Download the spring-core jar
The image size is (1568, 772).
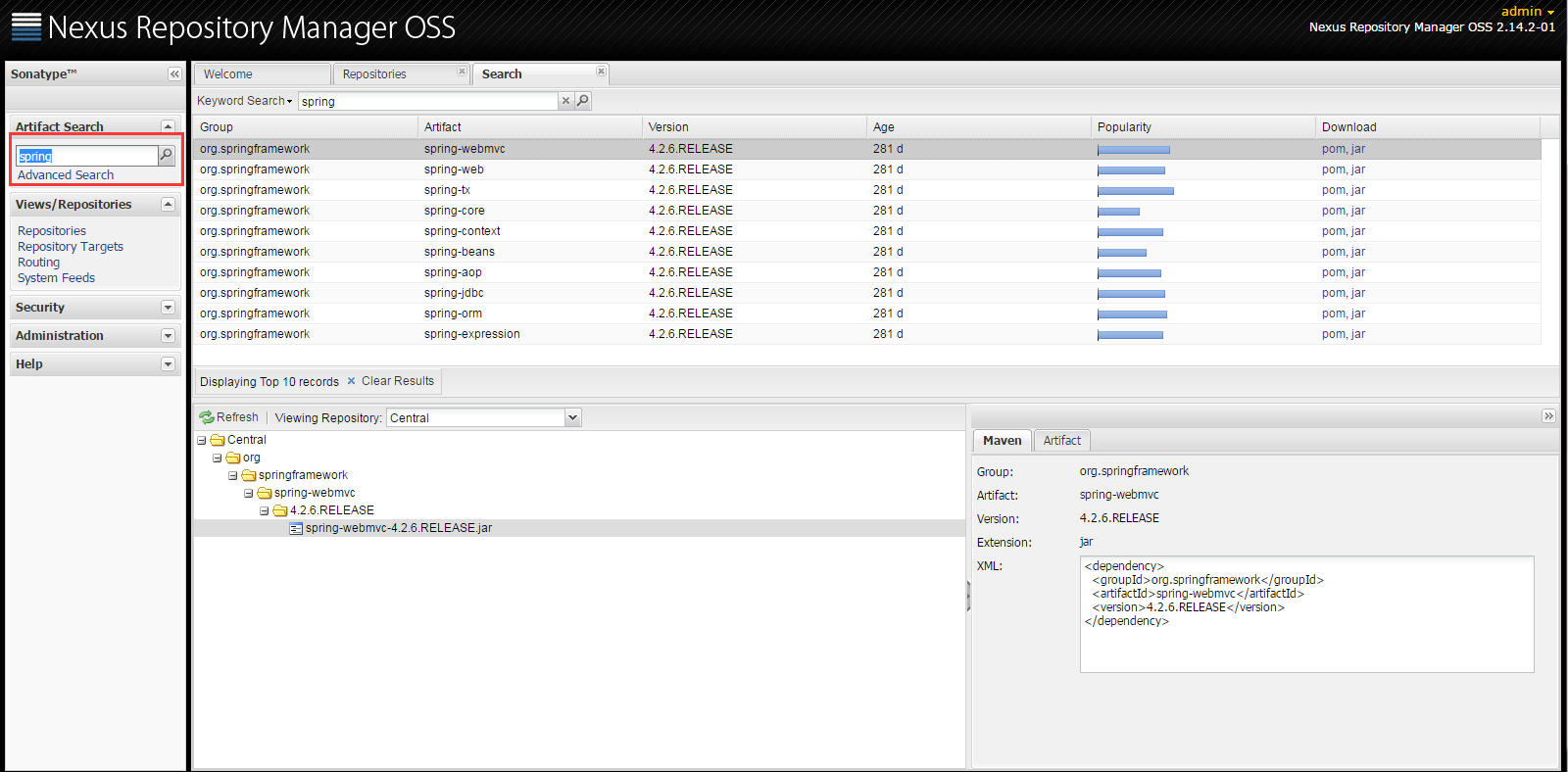[1358, 211]
